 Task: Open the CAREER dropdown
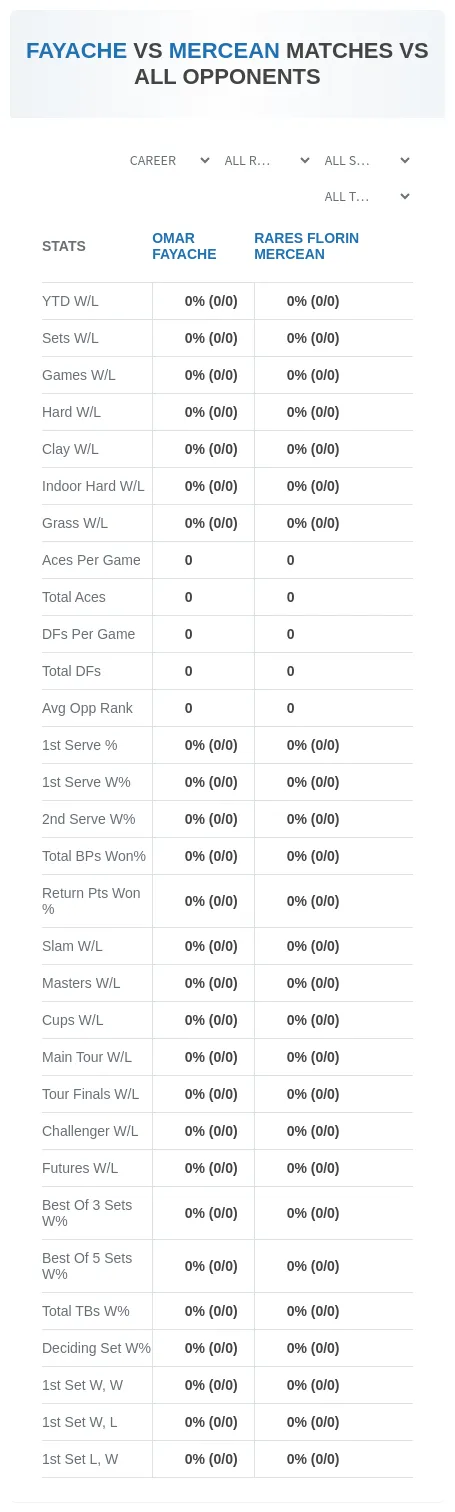(x=168, y=160)
